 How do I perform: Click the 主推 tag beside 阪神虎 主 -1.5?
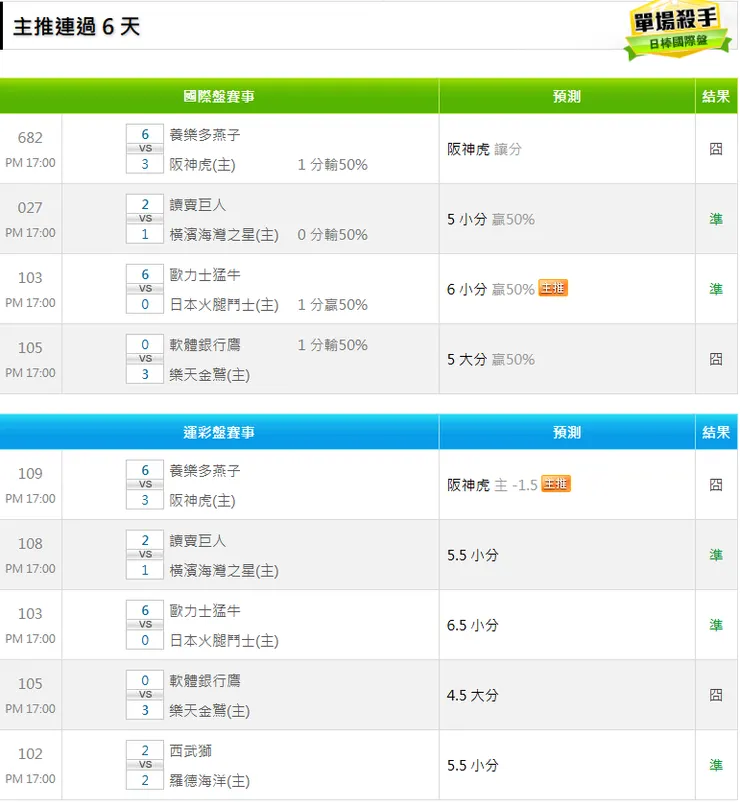556,484
